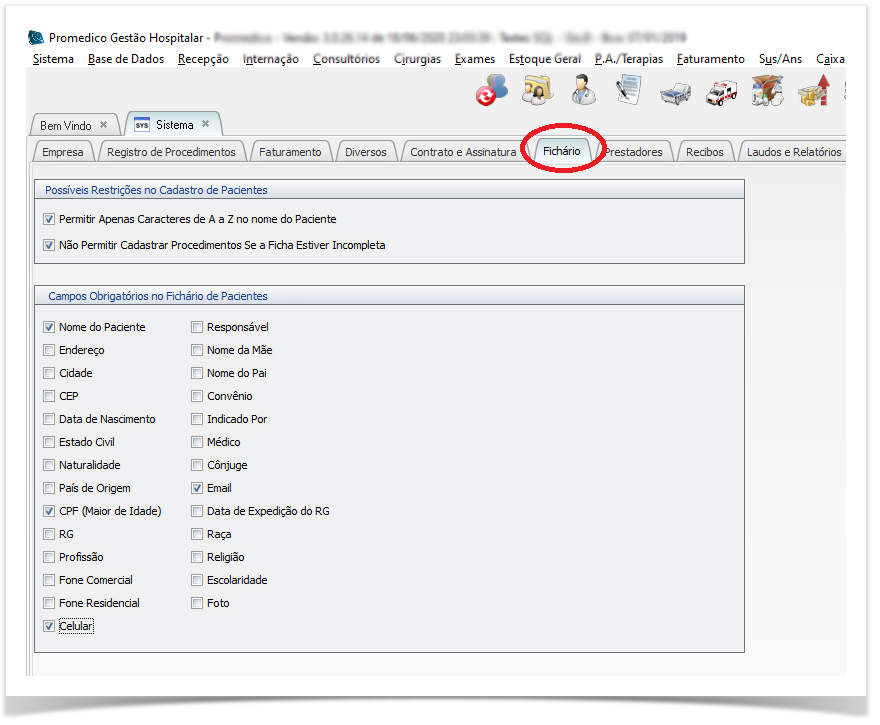This screenshot has height=725, width=880.
Task: Open the document with pen icon
Action: click(629, 91)
